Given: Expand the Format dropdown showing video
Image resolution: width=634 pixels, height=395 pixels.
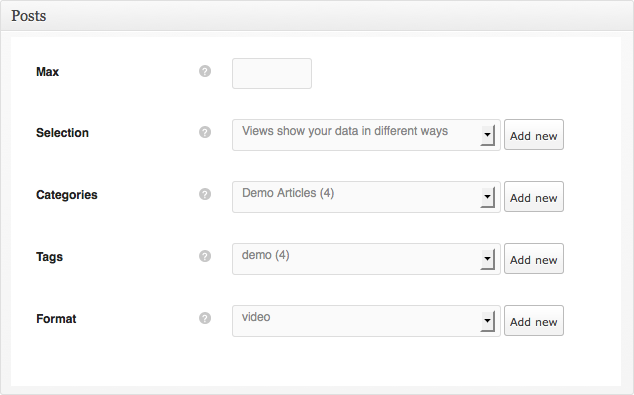Looking at the screenshot, I should pos(366,321).
